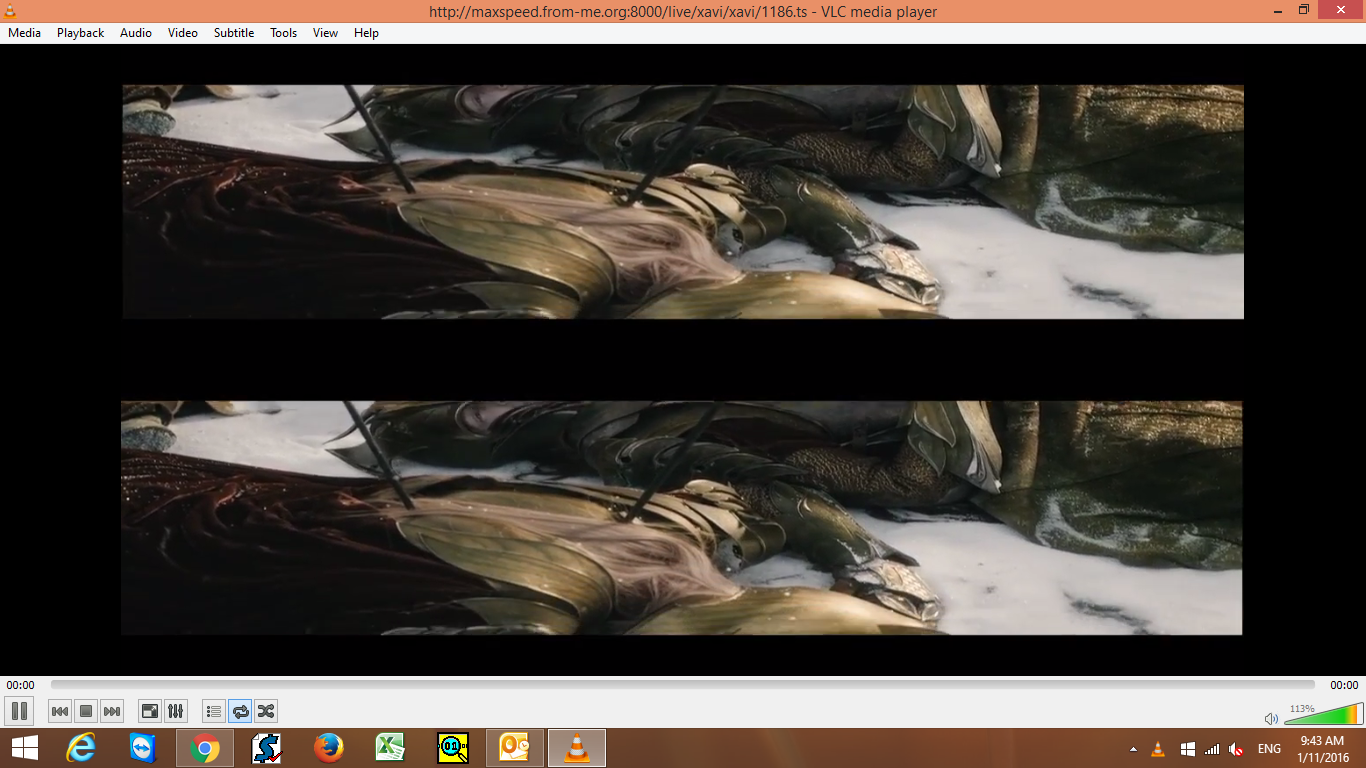Skip to next media in playlist

tap(112, 711)
